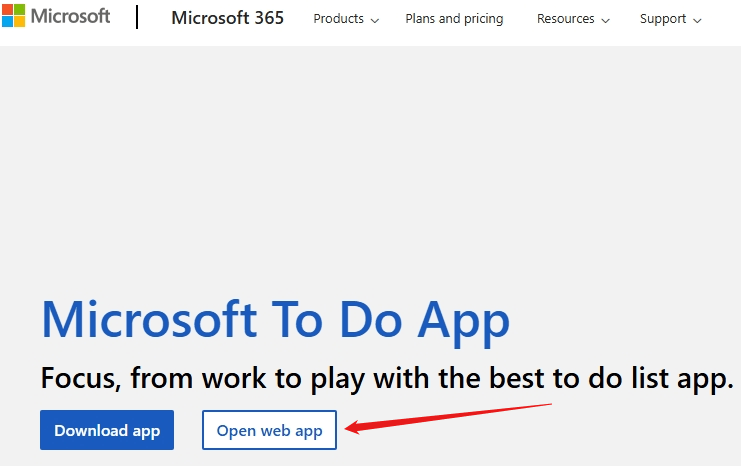The image size is (741, 466).
Task: Click the Microsoft four-square logo
Action: point(13,16)
